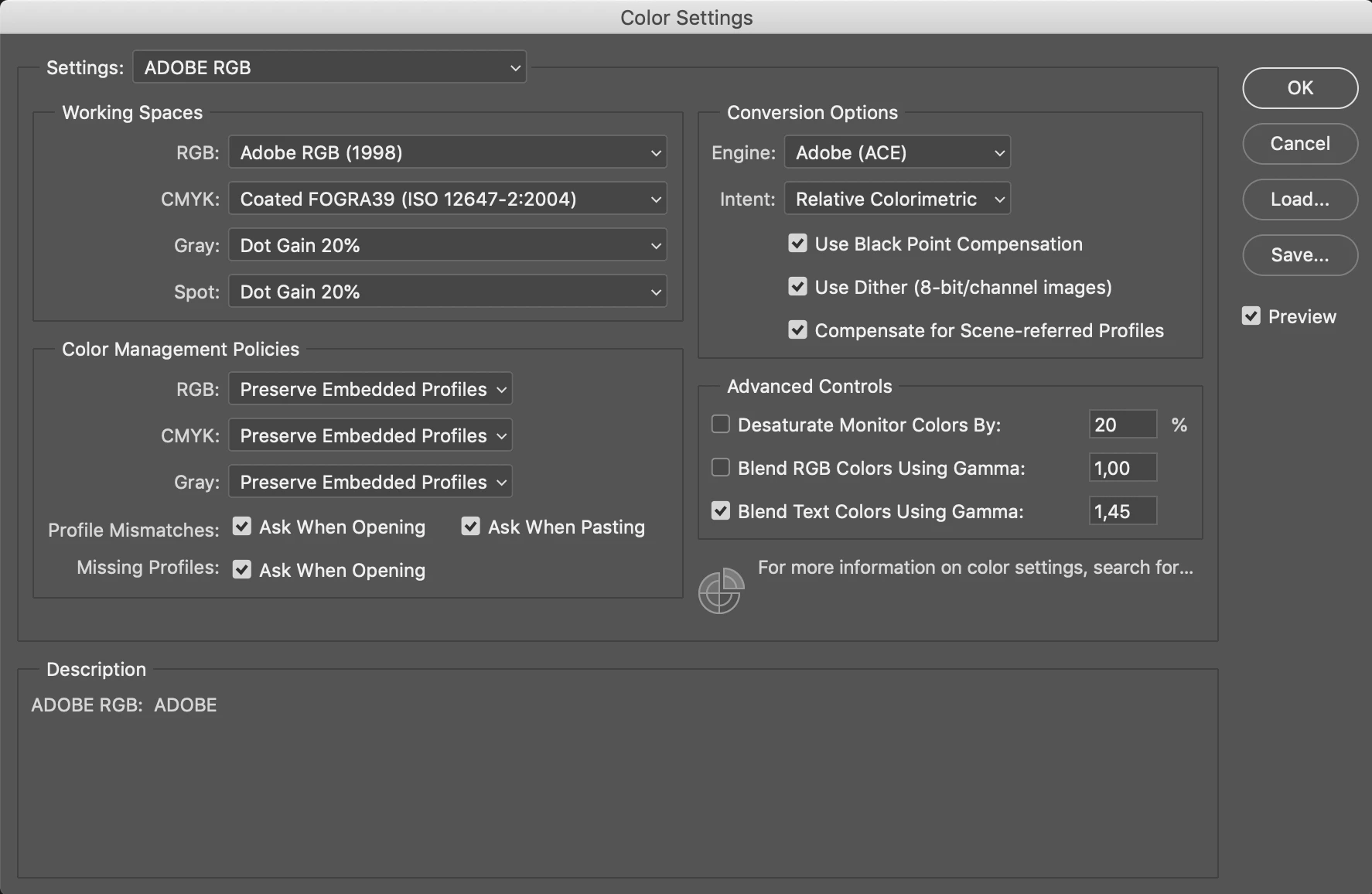The height and width of the screenshot is (894, 1372).
Task: Open the Intent dropdown Relative Colorimetric
Action: point(897,199)
